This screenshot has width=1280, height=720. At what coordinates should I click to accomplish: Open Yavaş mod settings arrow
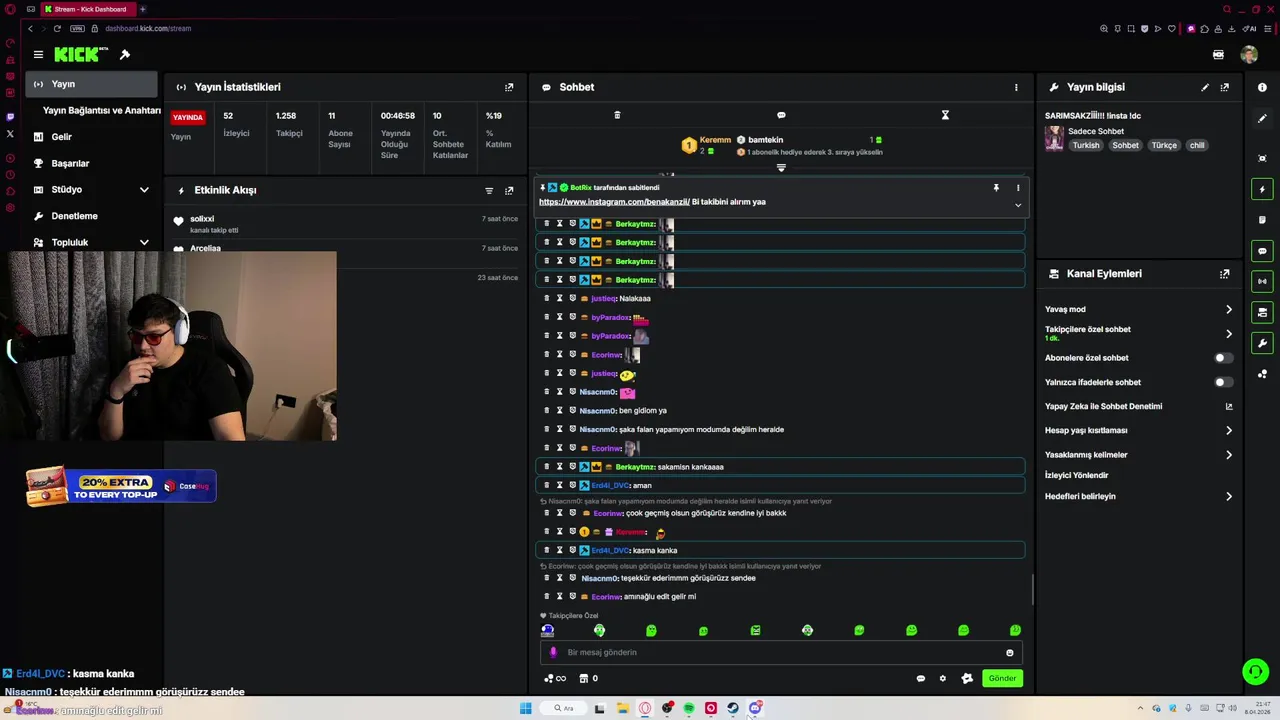pos(1229,310)
